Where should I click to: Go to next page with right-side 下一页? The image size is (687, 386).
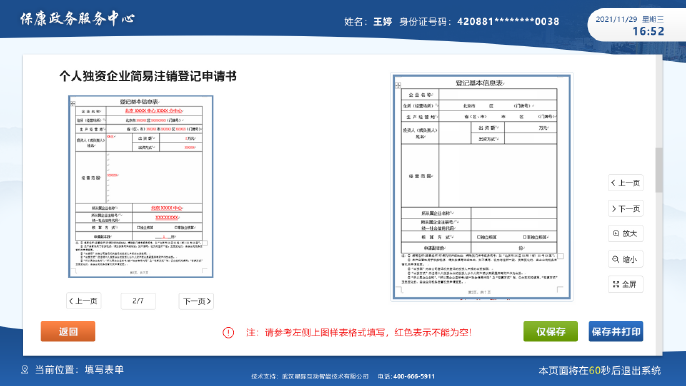[x=626, y=209]
